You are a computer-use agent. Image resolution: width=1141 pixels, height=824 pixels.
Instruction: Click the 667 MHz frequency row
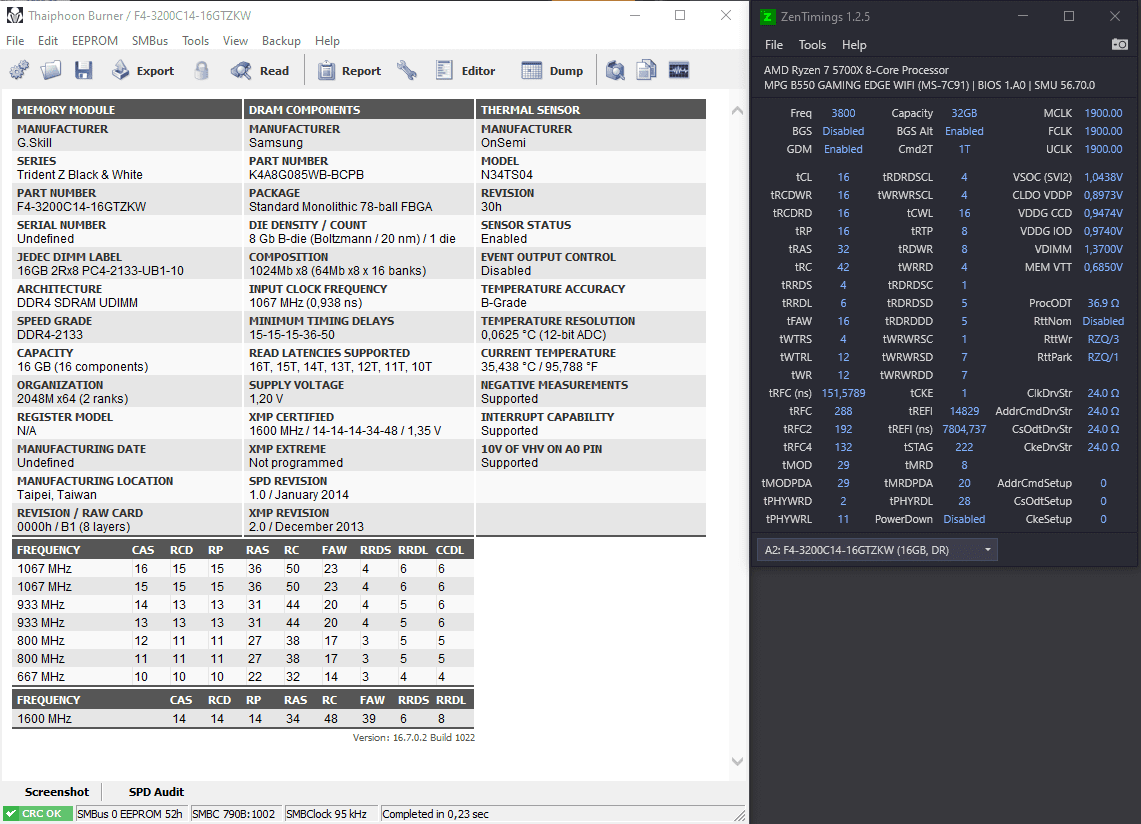(x=242, y=676)
